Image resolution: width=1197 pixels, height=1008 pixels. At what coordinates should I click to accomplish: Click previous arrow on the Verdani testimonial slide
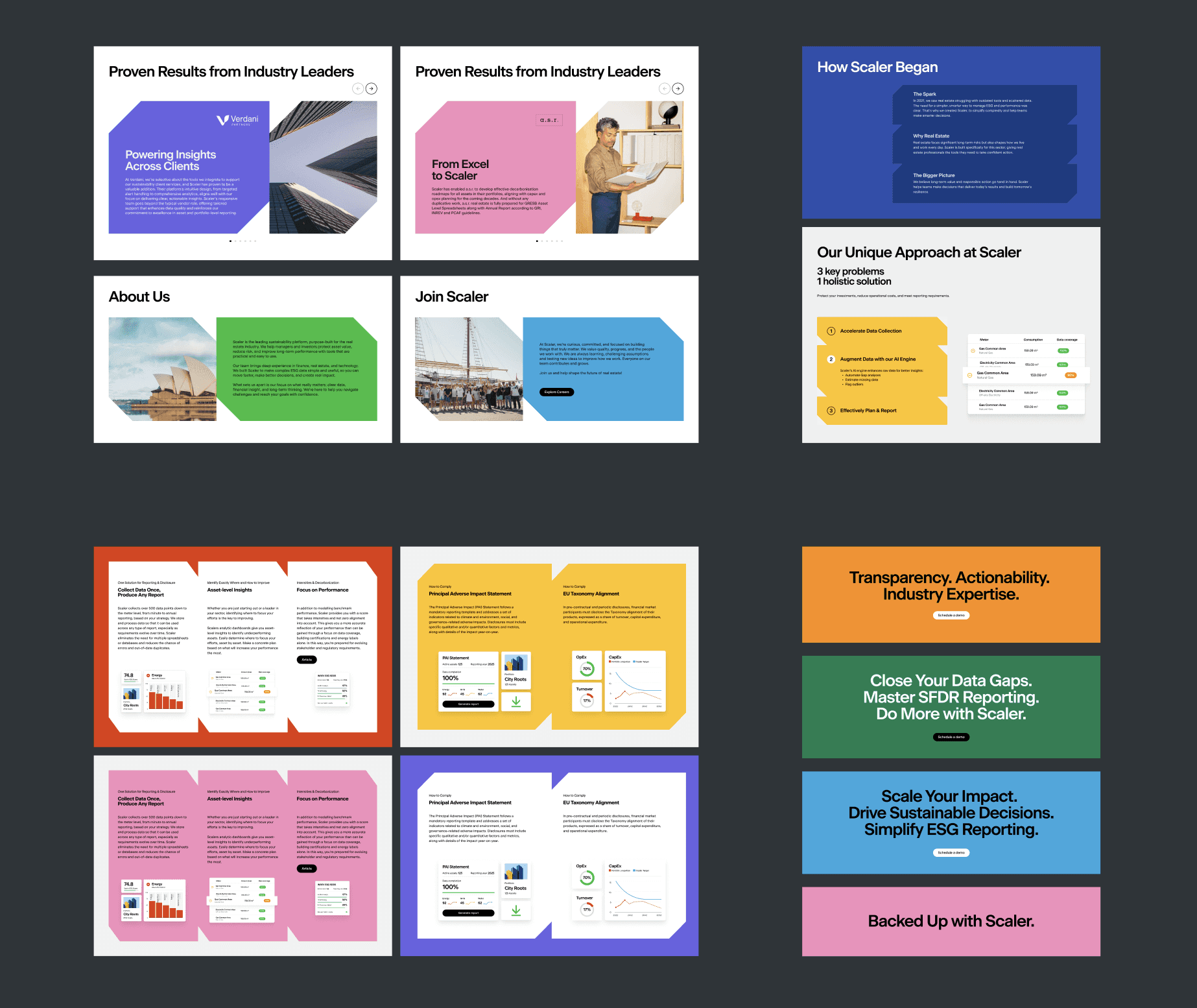(x=358, y=88)
